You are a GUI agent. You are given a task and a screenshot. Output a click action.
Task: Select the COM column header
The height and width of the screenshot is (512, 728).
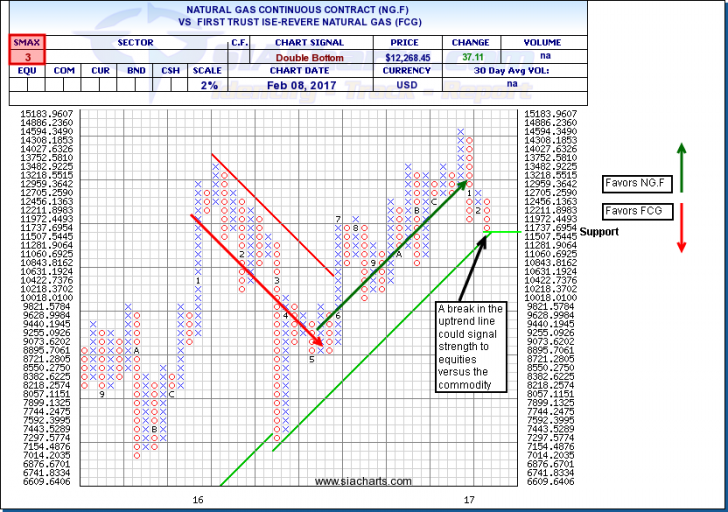tap(64, 71)
